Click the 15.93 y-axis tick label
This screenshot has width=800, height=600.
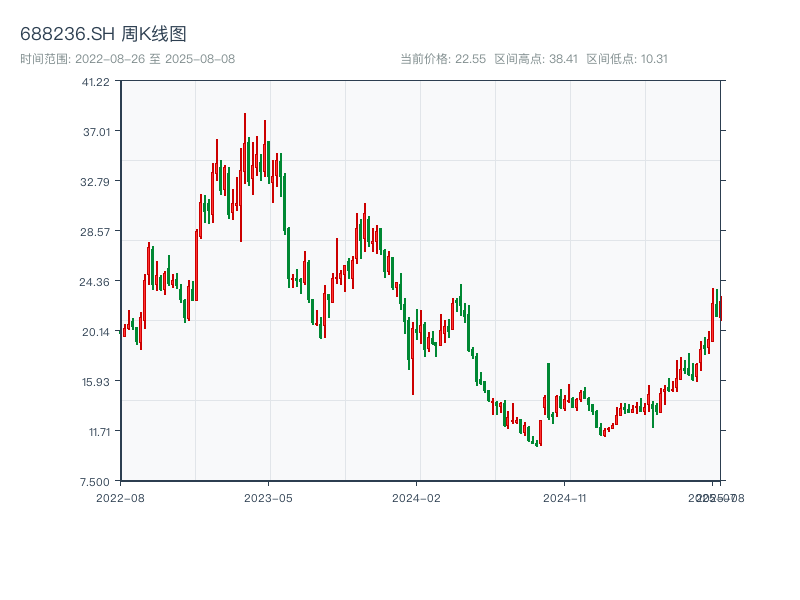click(x=96, y=381)
